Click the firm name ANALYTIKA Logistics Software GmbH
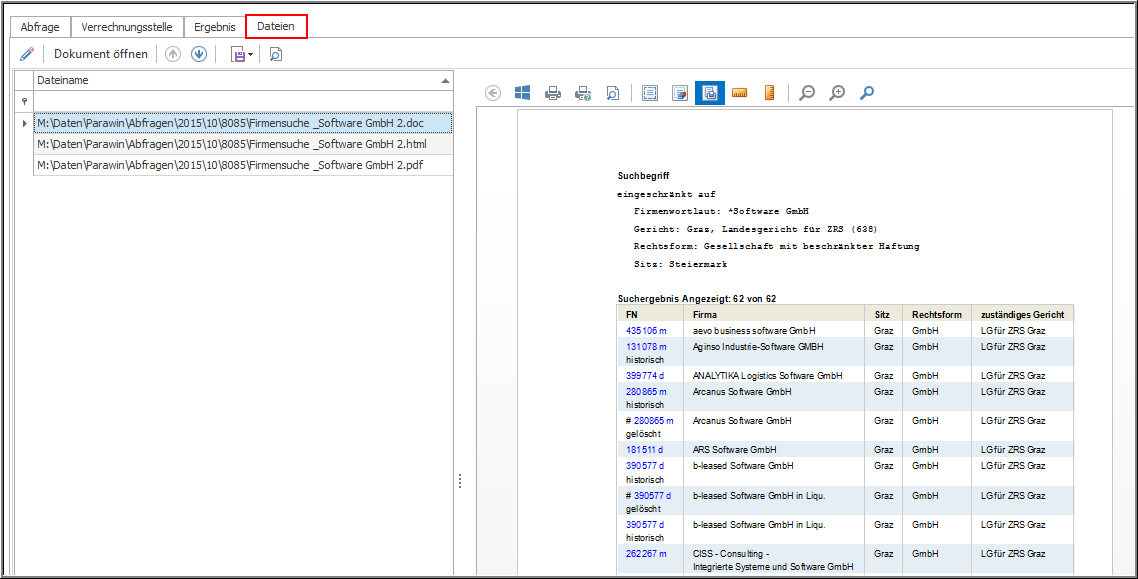1138x579 pixels. pyautogui.click(x=767, y=376)
